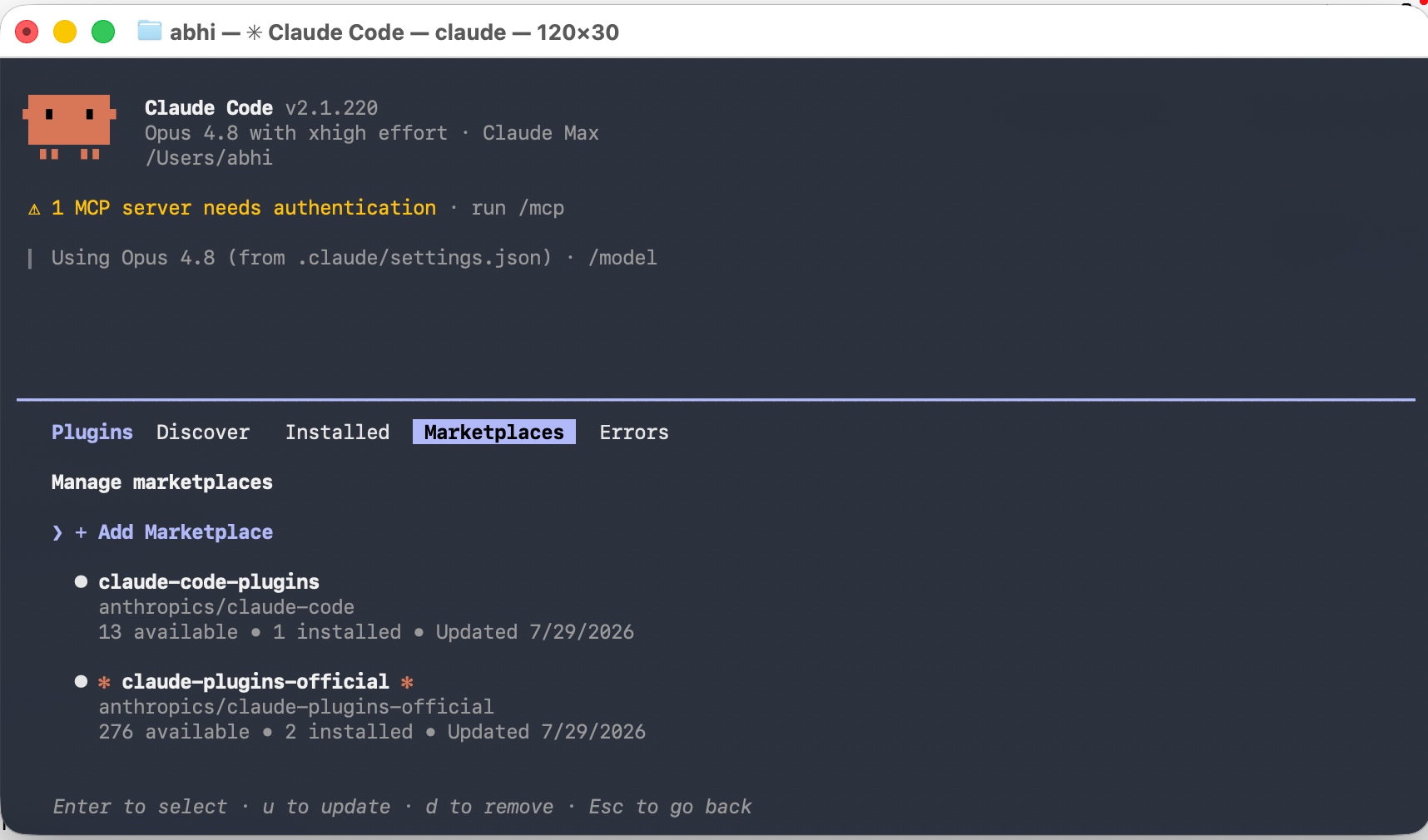Click the Plugins heading label

[92, 432]
